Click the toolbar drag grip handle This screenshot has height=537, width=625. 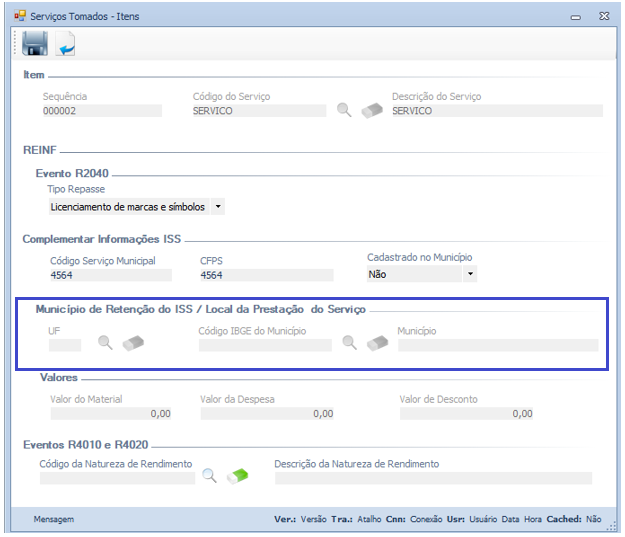click(15, 43)
